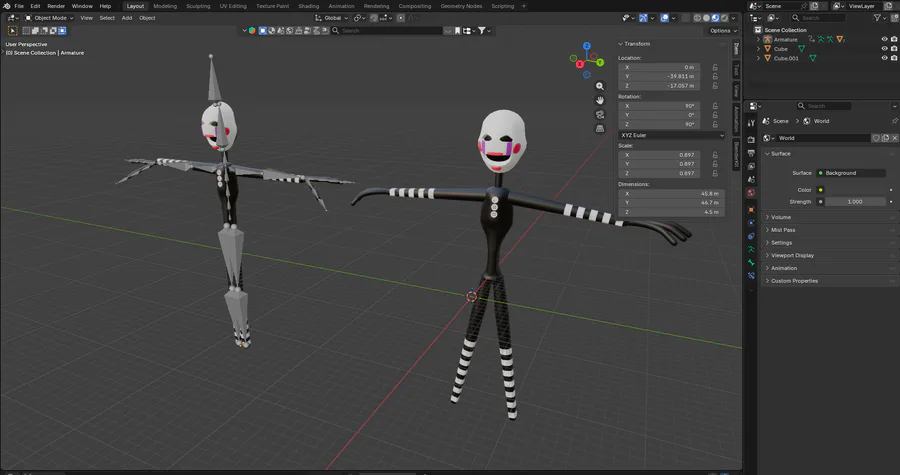Image resolution: width=900 pixels, height=475 pixels.
Task: Switch to Wireframe viewport shading
Action: 697,18
